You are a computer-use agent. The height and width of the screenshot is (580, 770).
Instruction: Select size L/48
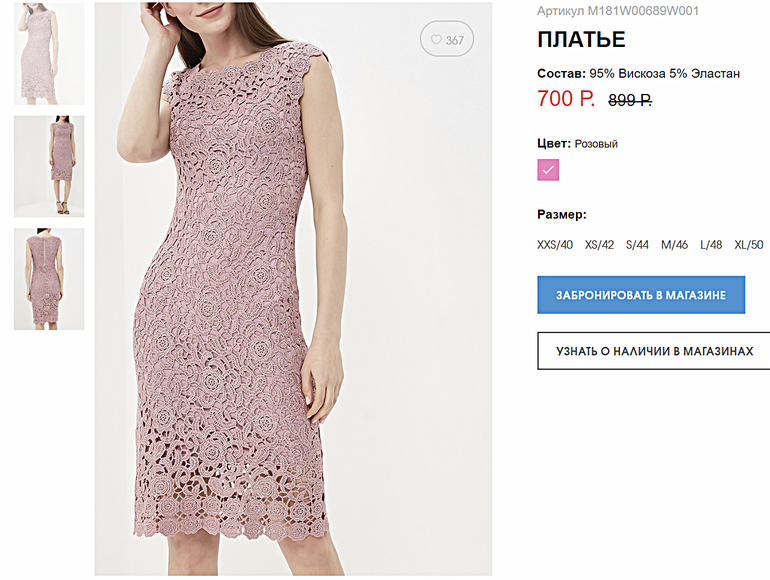click(711, 245)
